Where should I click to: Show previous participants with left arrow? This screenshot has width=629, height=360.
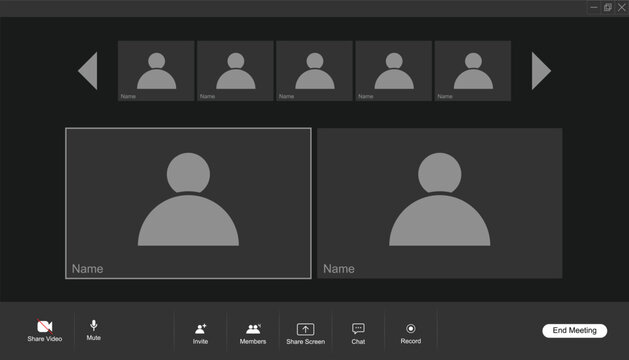pyautogui.click(x=88, y=71)
